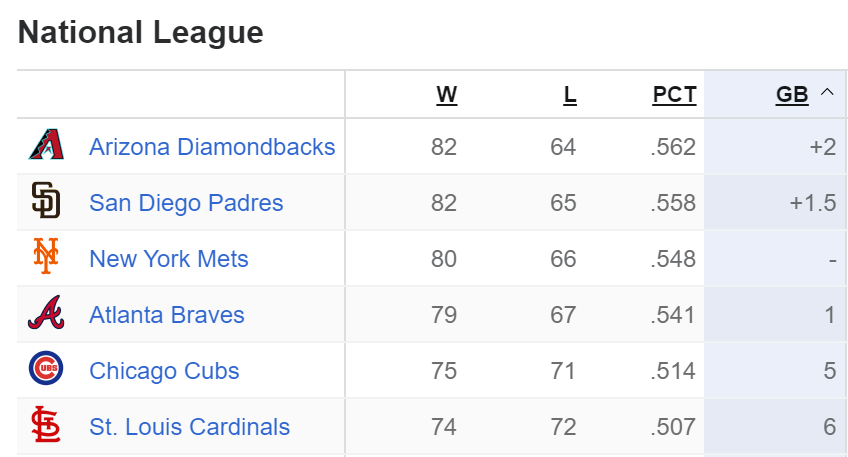Toggle the GB sort arrow
Image resolution: width=848 pixels, height=457 pixels.
[x=827, y=93]
